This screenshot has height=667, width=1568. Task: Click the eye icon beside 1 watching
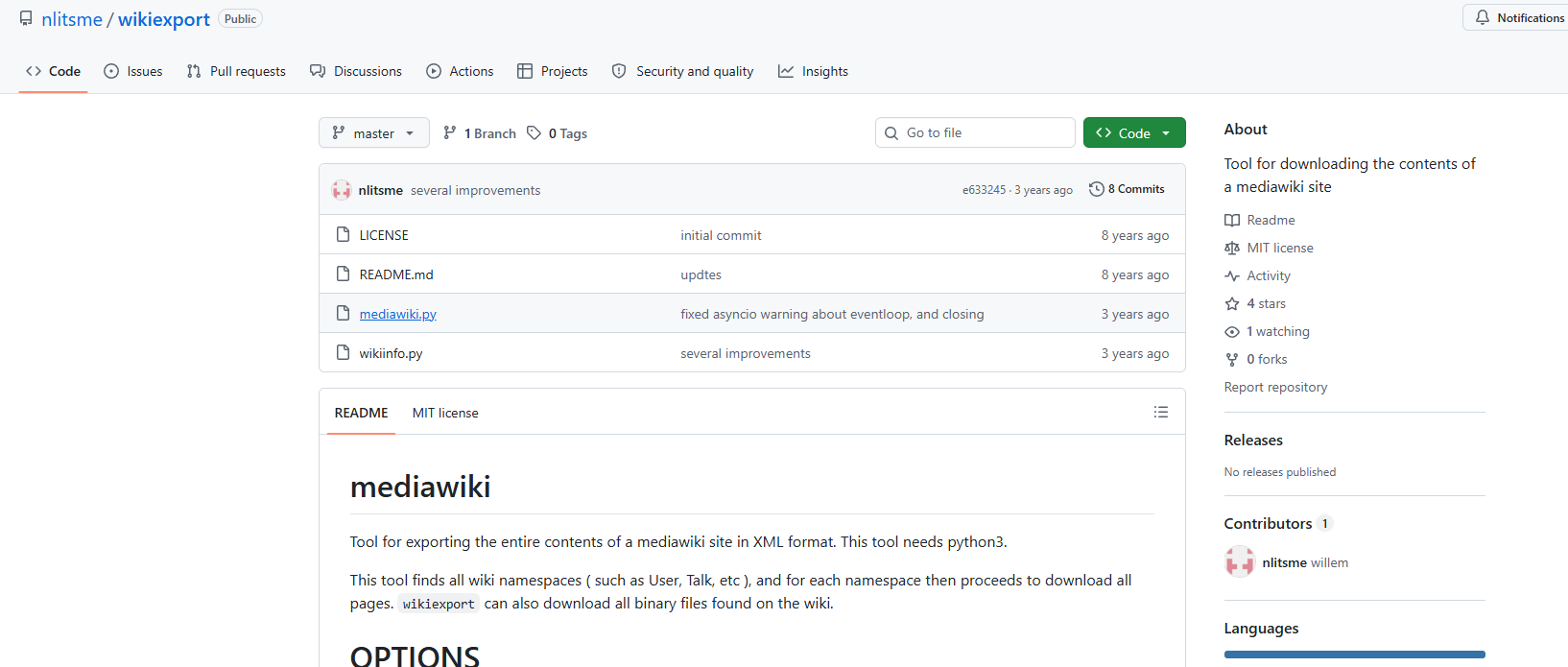(x=1232, y=331)
